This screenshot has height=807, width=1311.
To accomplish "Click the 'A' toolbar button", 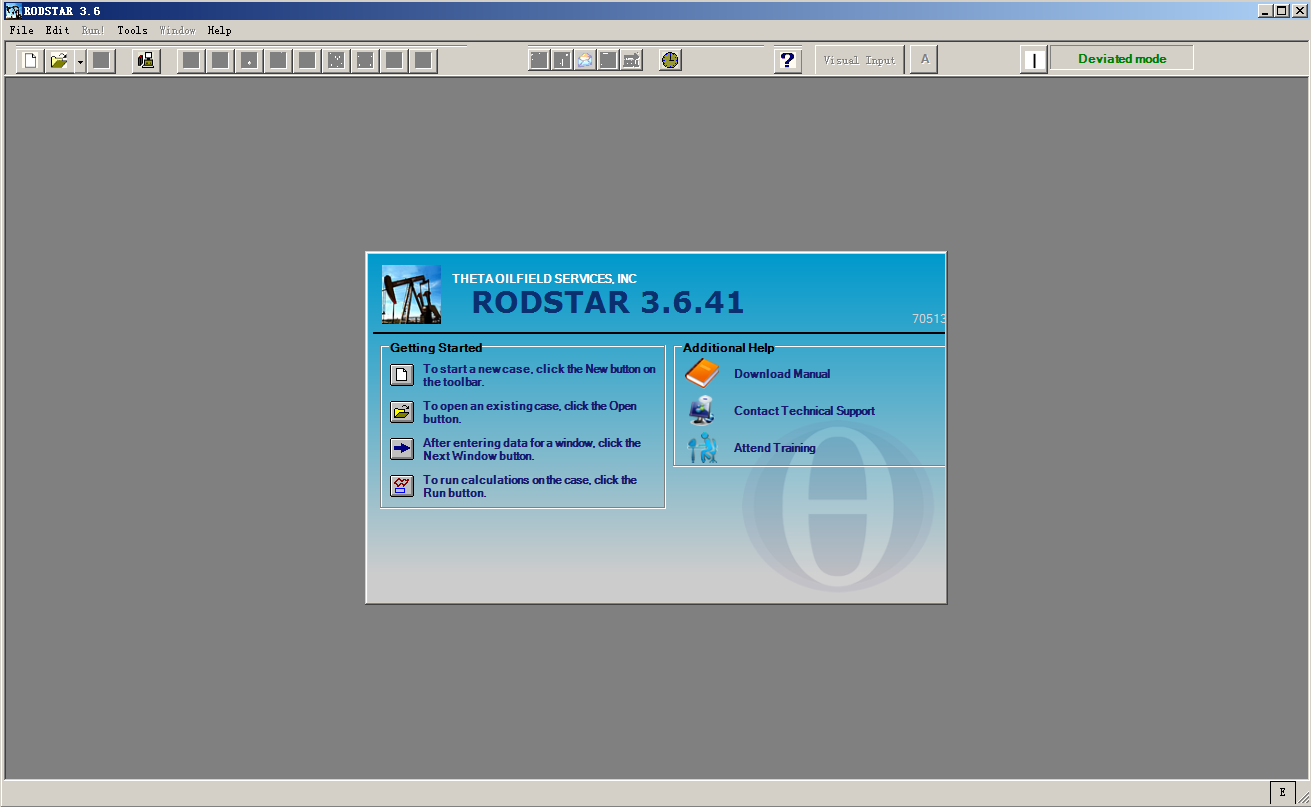I will pyautogui.click(x=925, y=60).
